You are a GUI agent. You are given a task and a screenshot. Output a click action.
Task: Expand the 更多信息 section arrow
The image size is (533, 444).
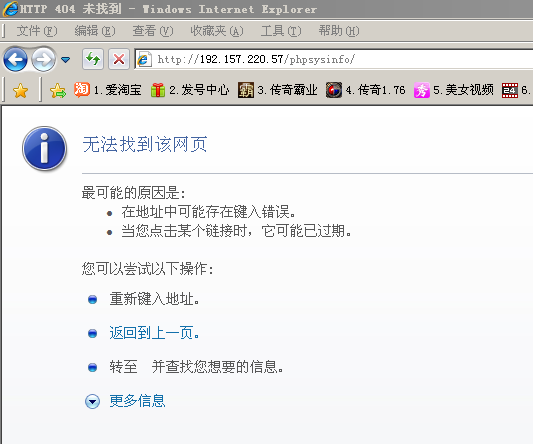click(x=92, y=402)
